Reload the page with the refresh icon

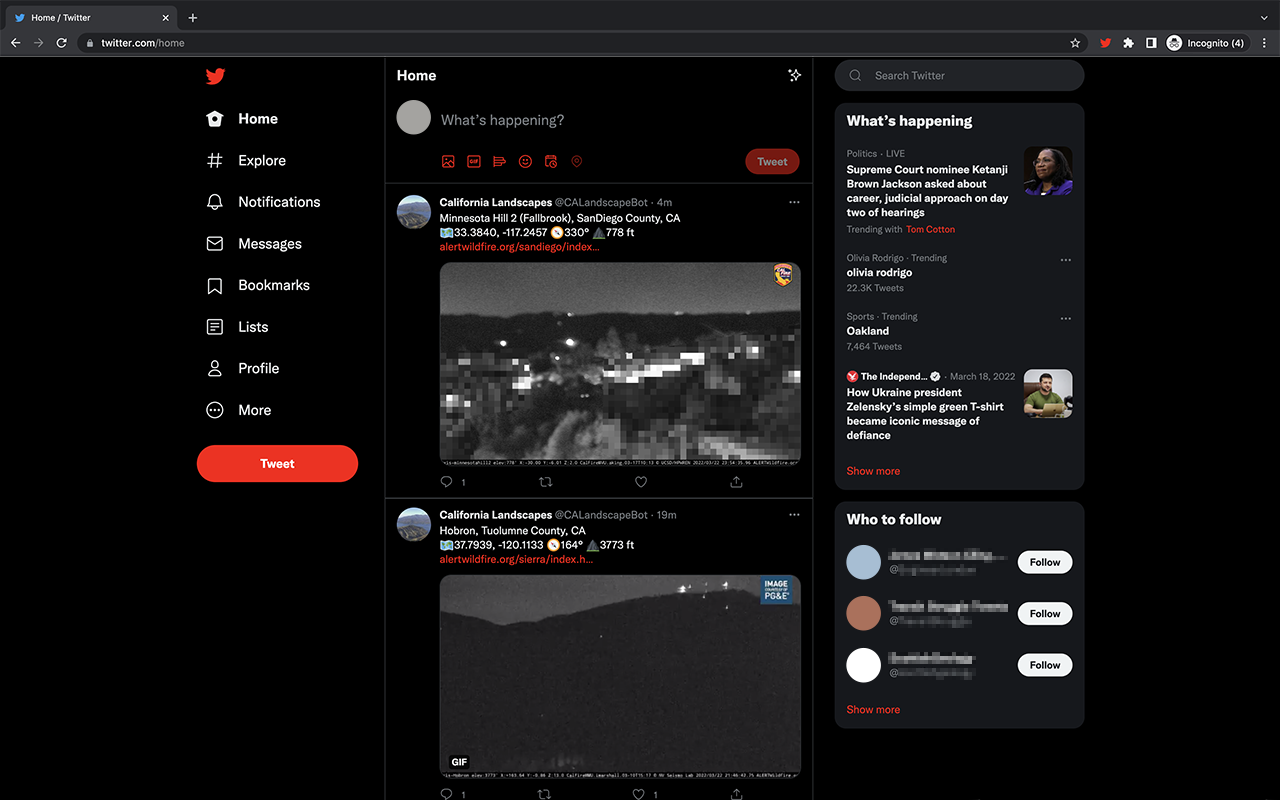pos(62,43)
